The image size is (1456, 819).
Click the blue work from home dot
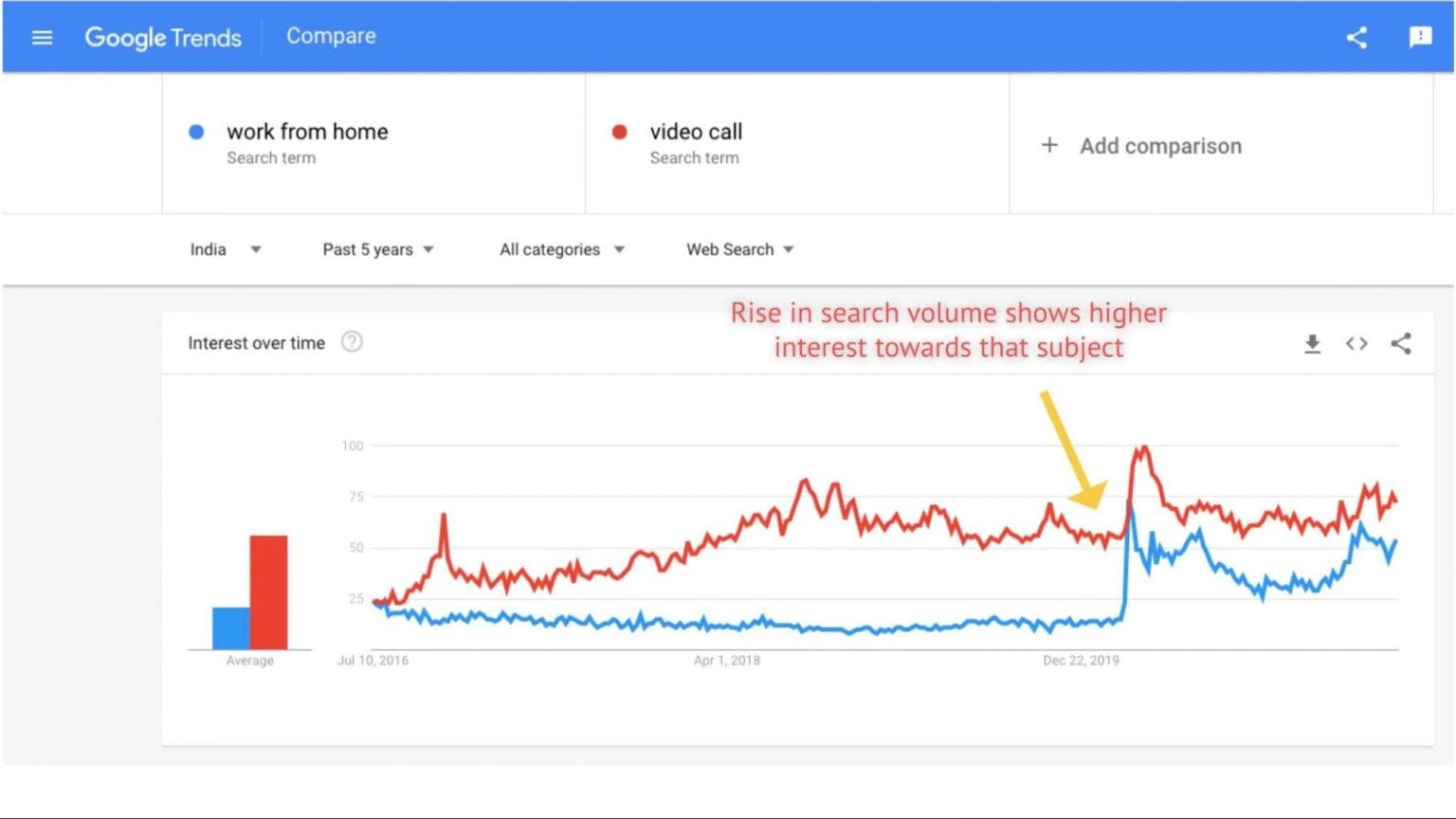click(x=196, y=132)
